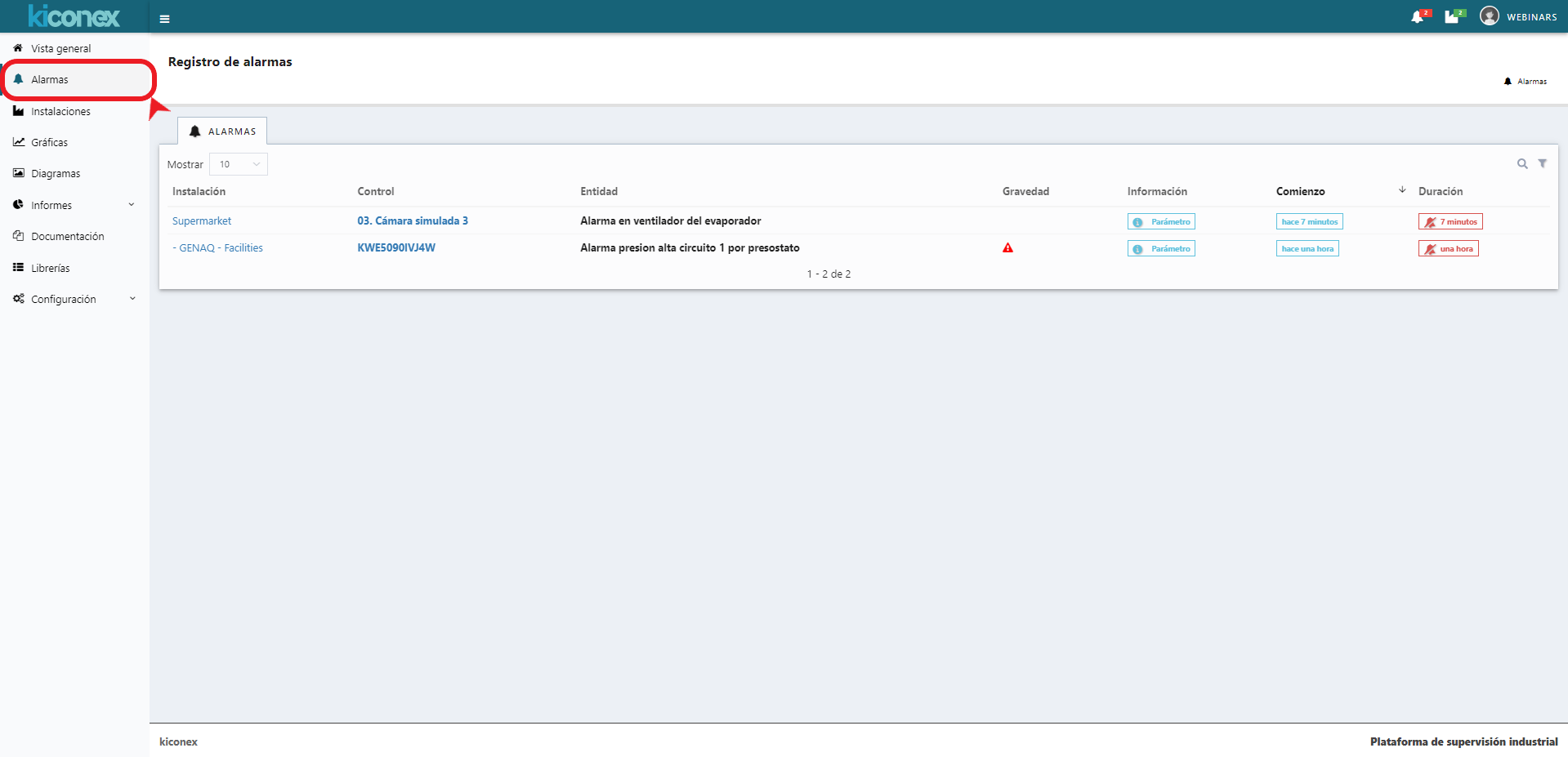
Task: Click the Alarmas breadcrumb
Action: pos(1531,82)
